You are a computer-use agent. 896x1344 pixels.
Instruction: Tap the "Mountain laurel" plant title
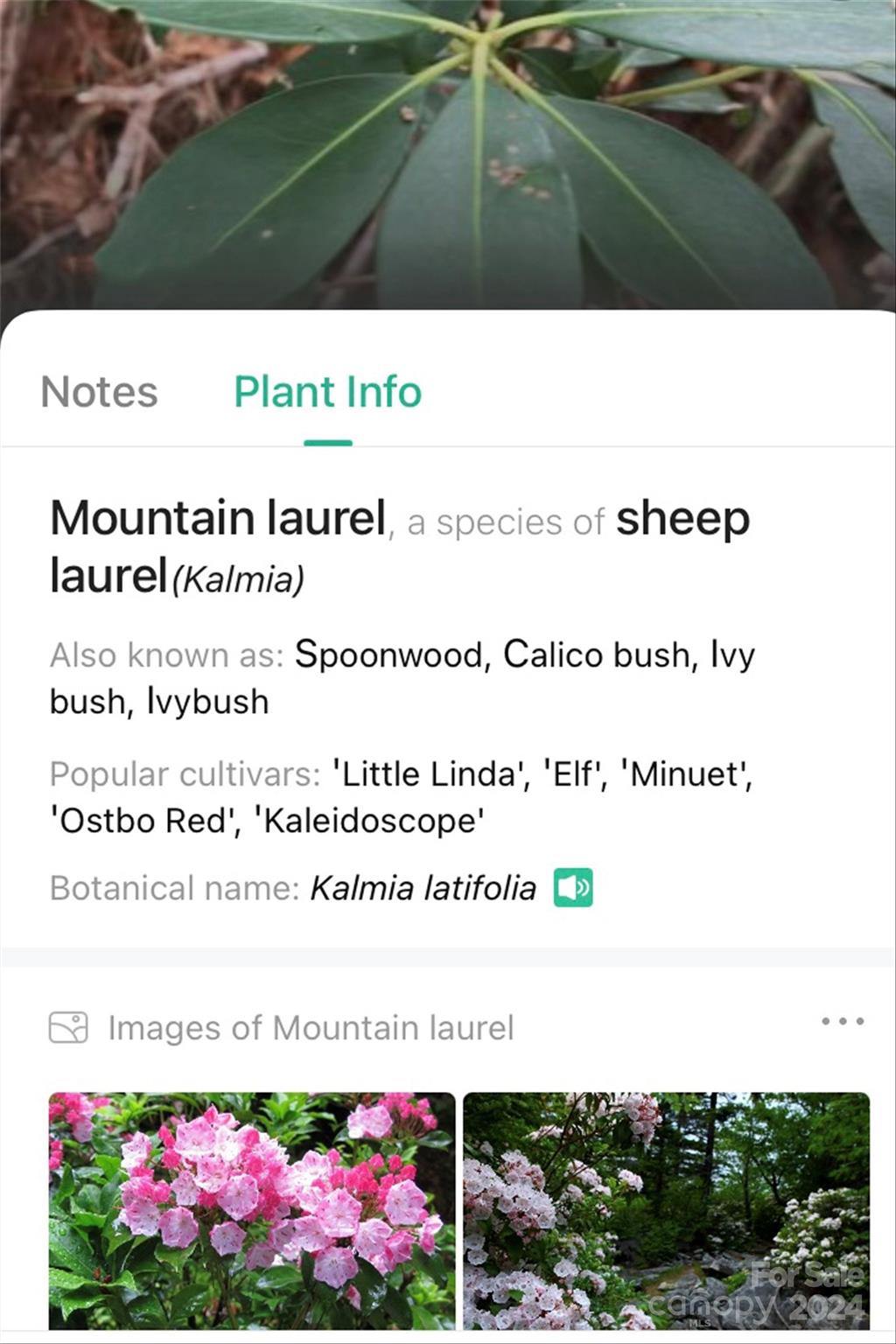tap(218, 517)
